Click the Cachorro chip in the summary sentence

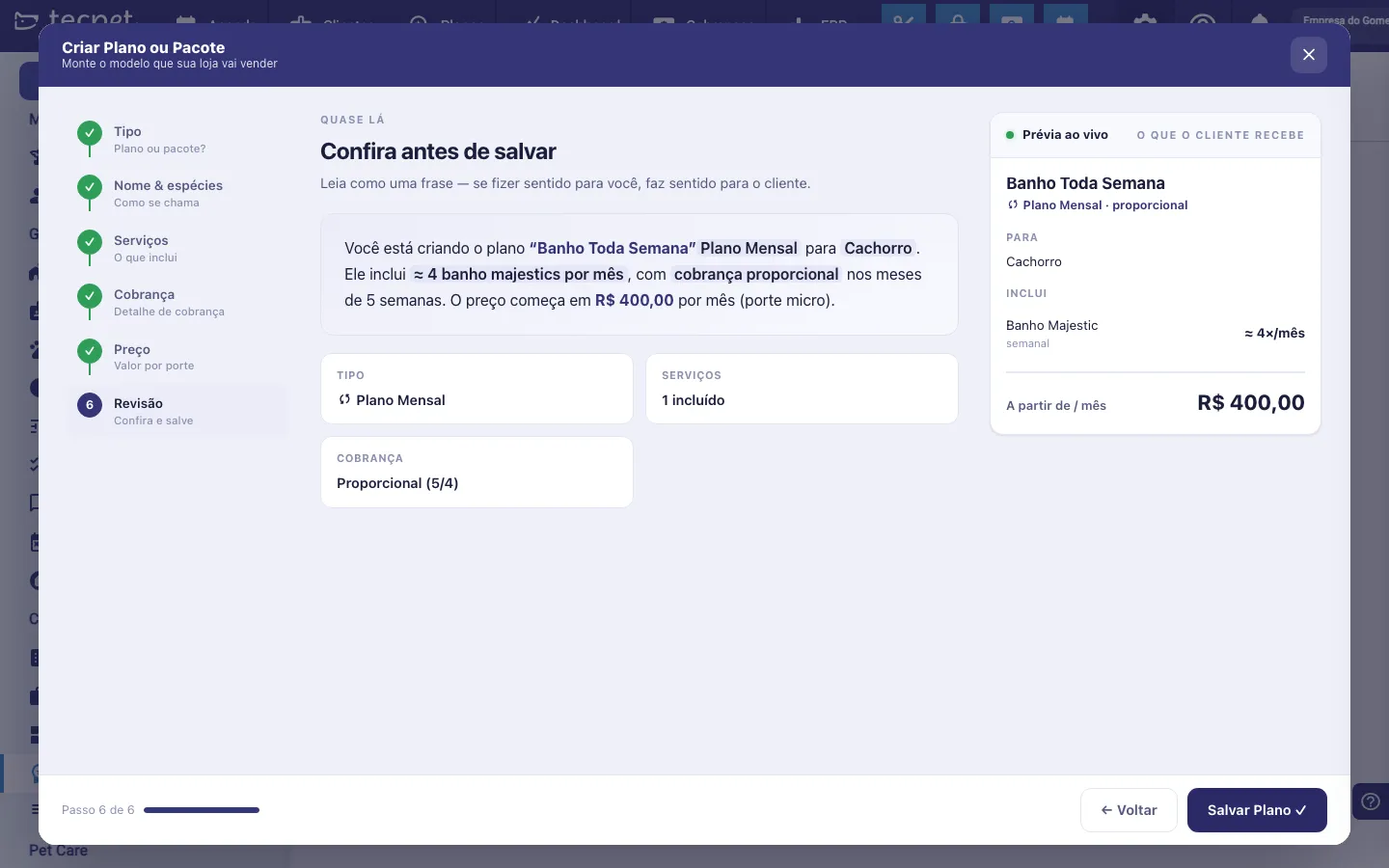coord(878,248)
